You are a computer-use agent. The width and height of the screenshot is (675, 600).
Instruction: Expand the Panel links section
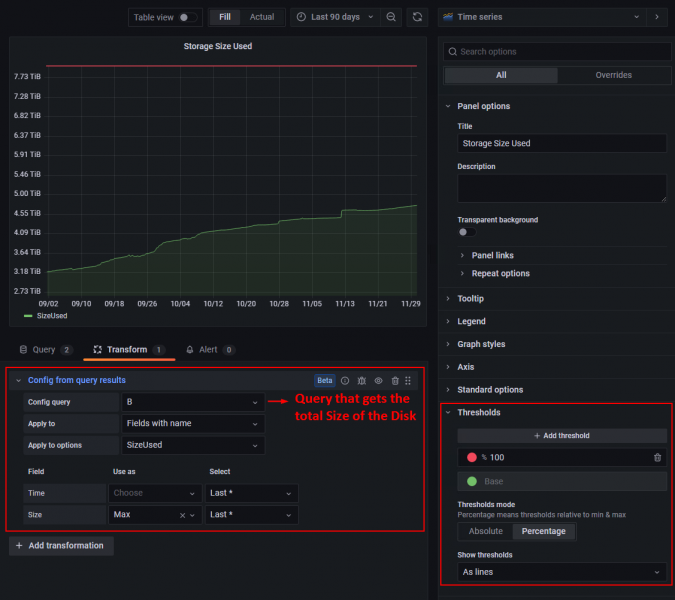click(492, 255)
